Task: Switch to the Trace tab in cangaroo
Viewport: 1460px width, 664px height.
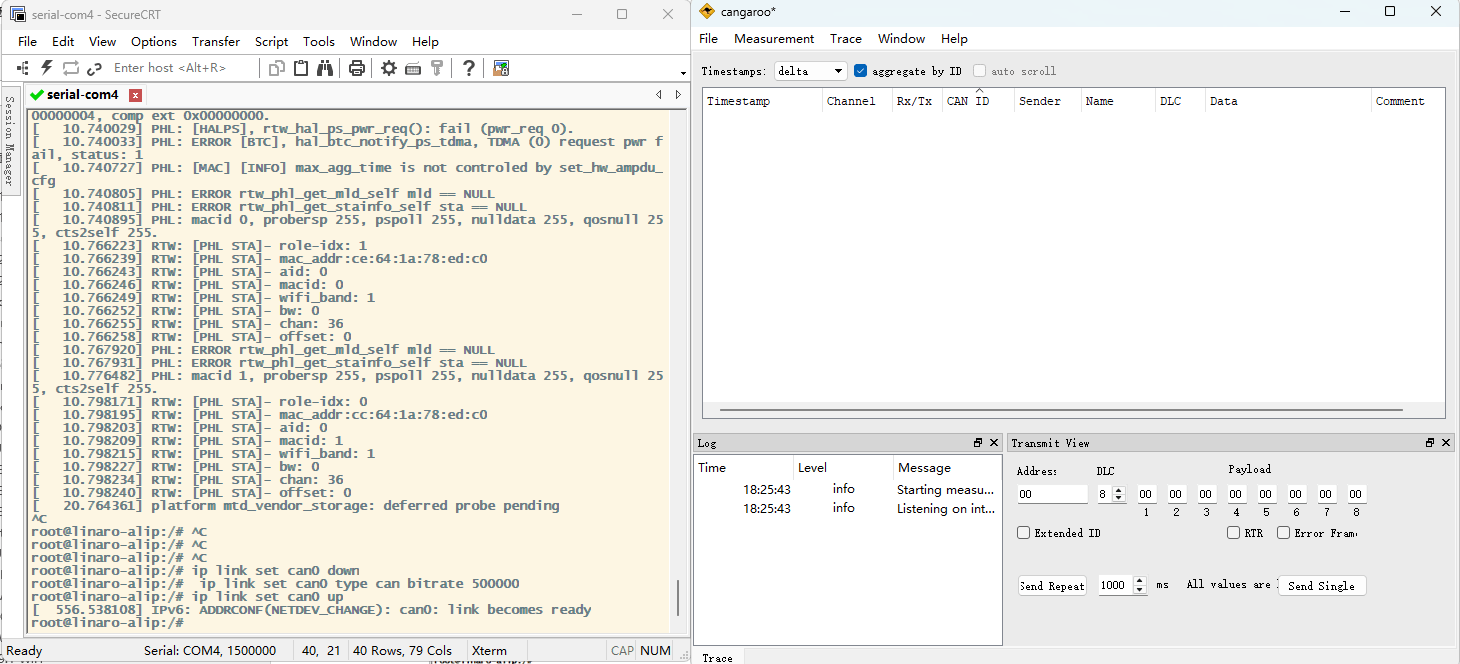Action: click(x=717, y=657)
